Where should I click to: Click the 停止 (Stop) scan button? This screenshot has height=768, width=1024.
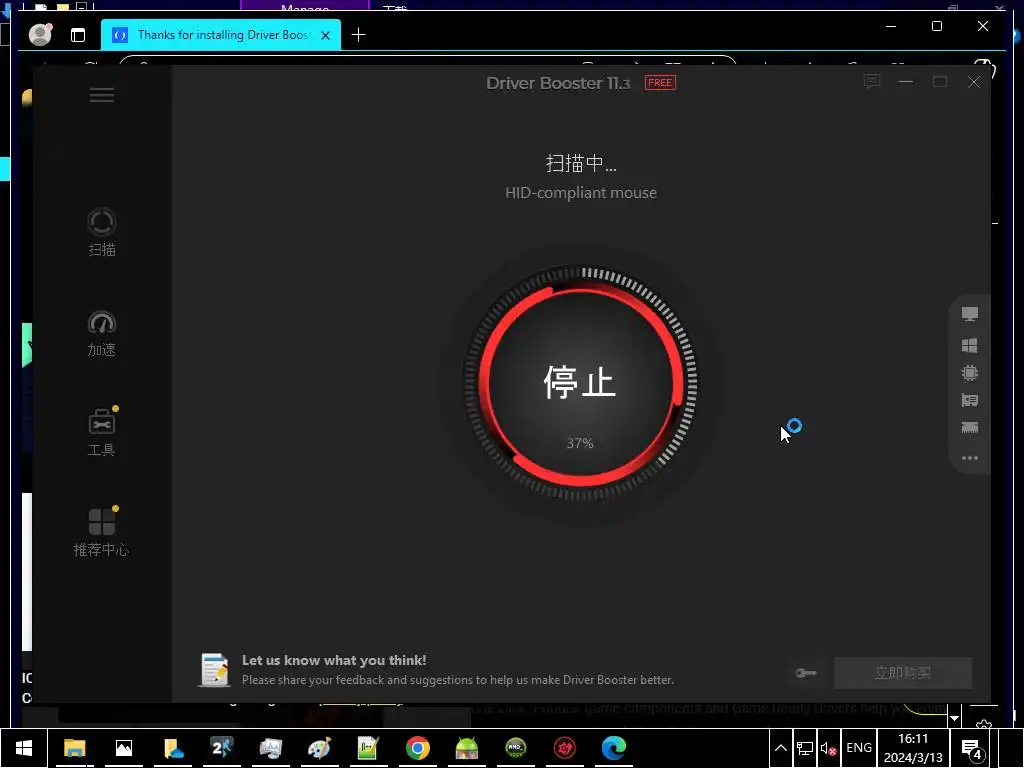pos(580,383)
